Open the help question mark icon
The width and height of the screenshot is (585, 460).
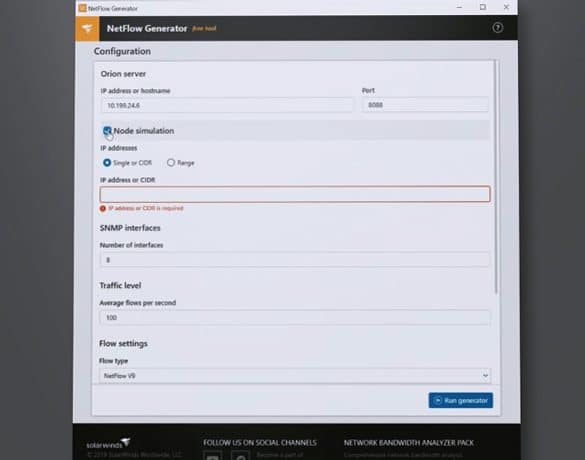pos(497,28)
